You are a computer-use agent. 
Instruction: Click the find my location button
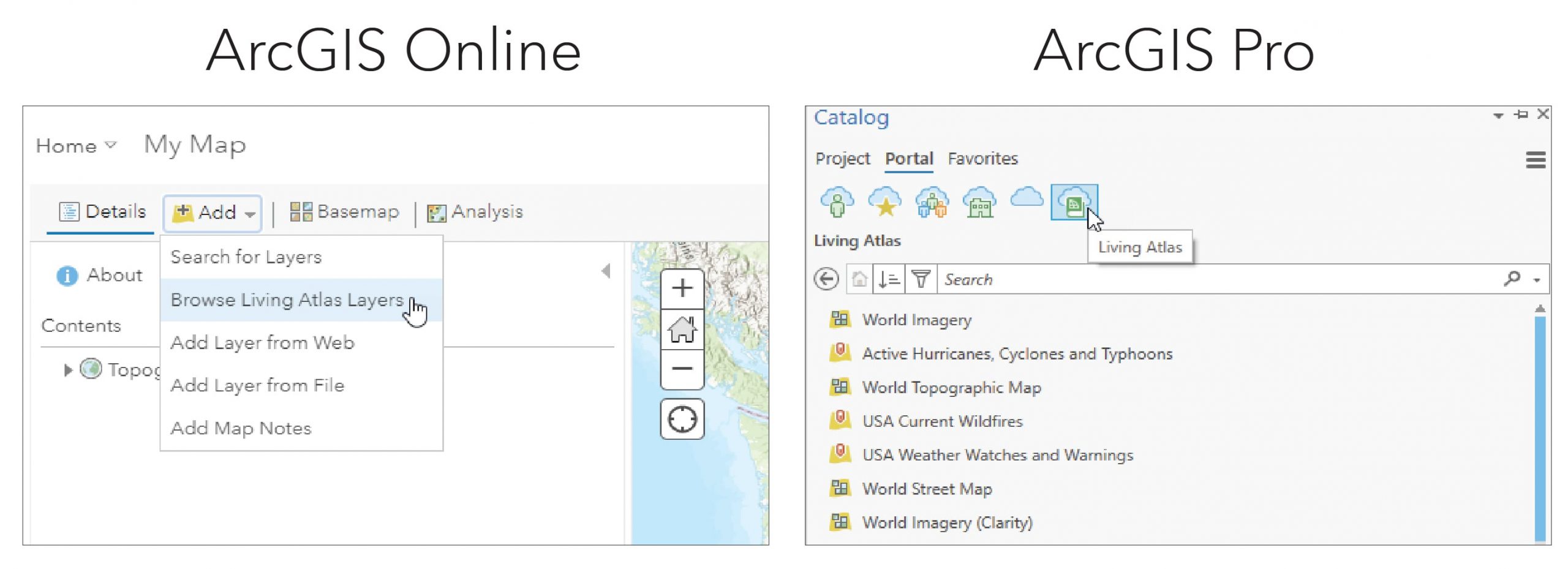[x=682, y=420]
